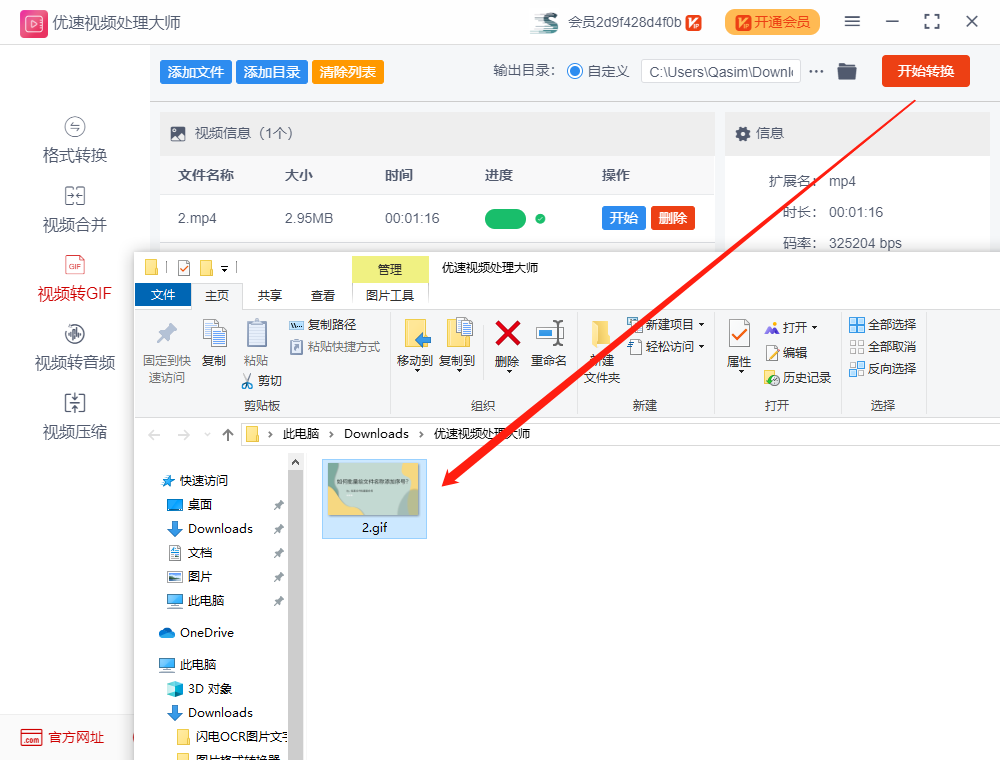Switch to the 查看 ribbon tab
Image resolution: width=1000 pixels, height=760 pixels.
coord(323,295)
